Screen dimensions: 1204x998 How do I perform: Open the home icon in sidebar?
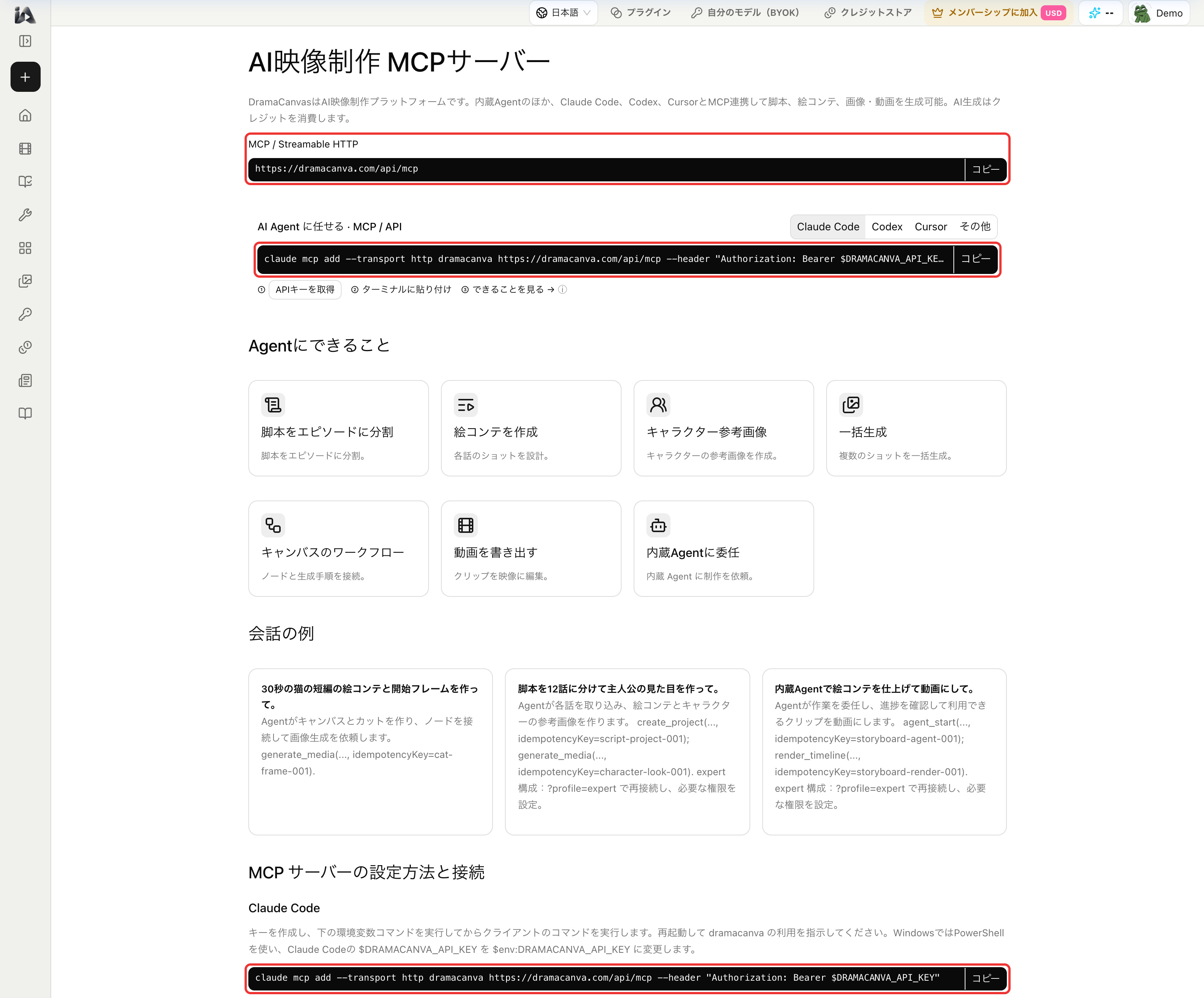(x=25, y=115)
